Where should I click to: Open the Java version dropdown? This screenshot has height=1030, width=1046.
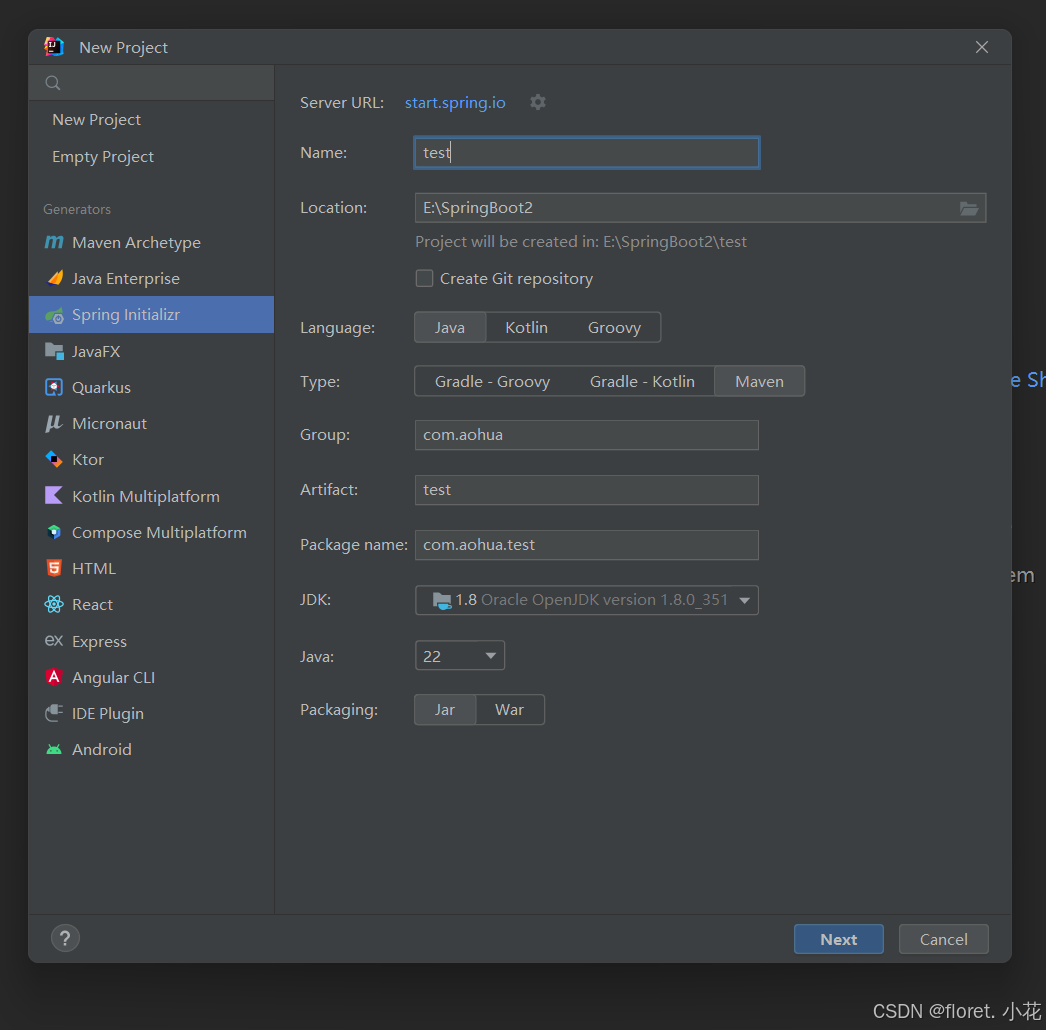click(460, 656)
